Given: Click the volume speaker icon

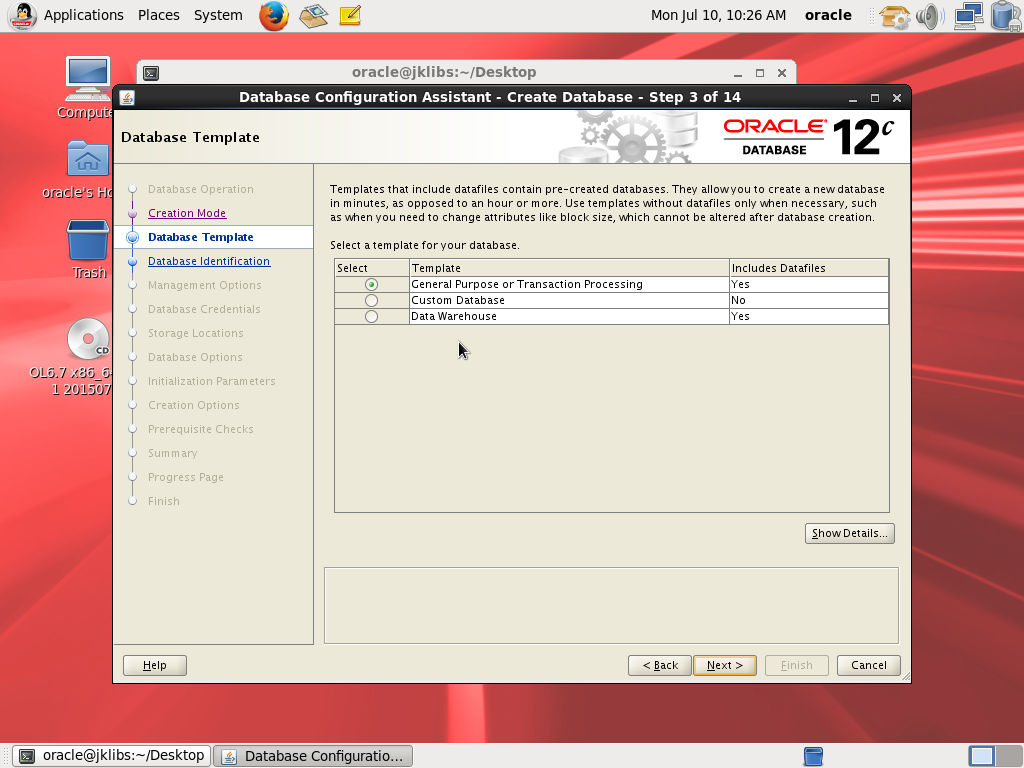Looking at the screenshot, I should click(929, 16).
